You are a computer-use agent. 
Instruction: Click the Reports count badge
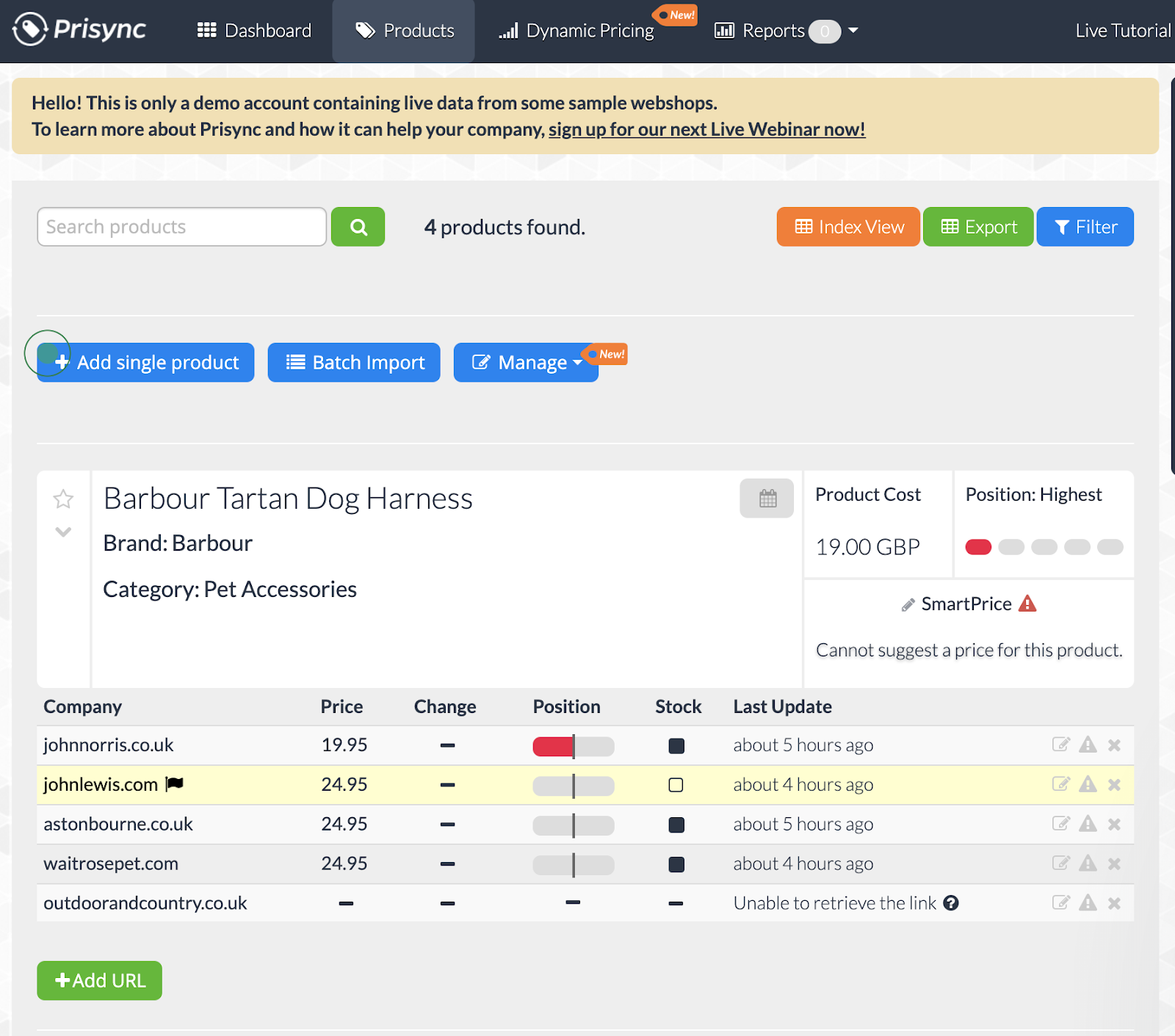(x=825, y=32)
